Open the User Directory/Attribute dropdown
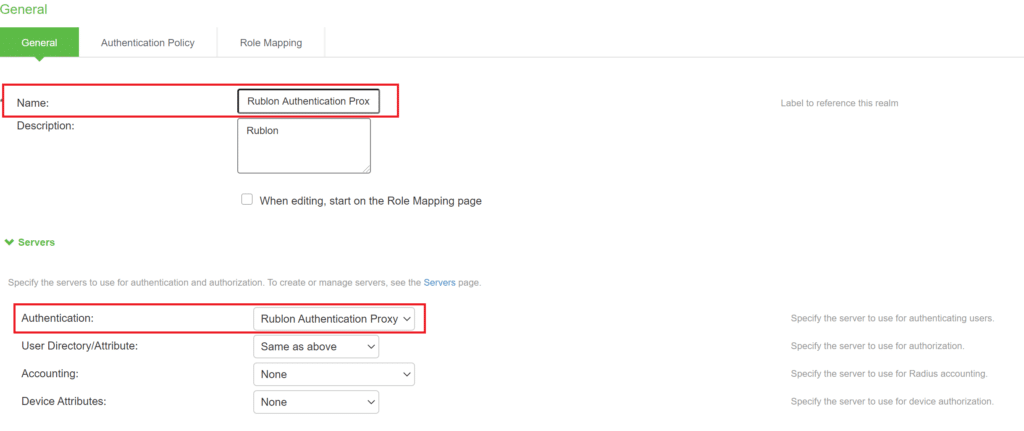 316,346
